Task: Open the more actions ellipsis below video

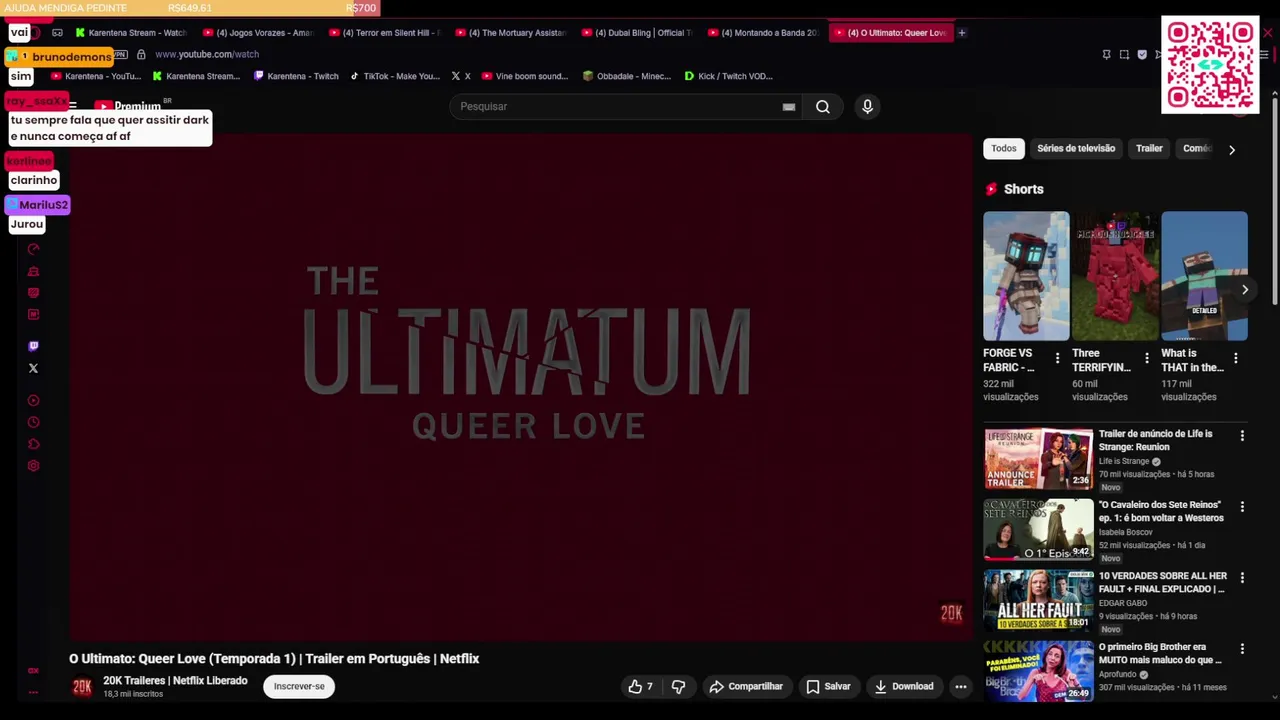Action: click(960, 686)
